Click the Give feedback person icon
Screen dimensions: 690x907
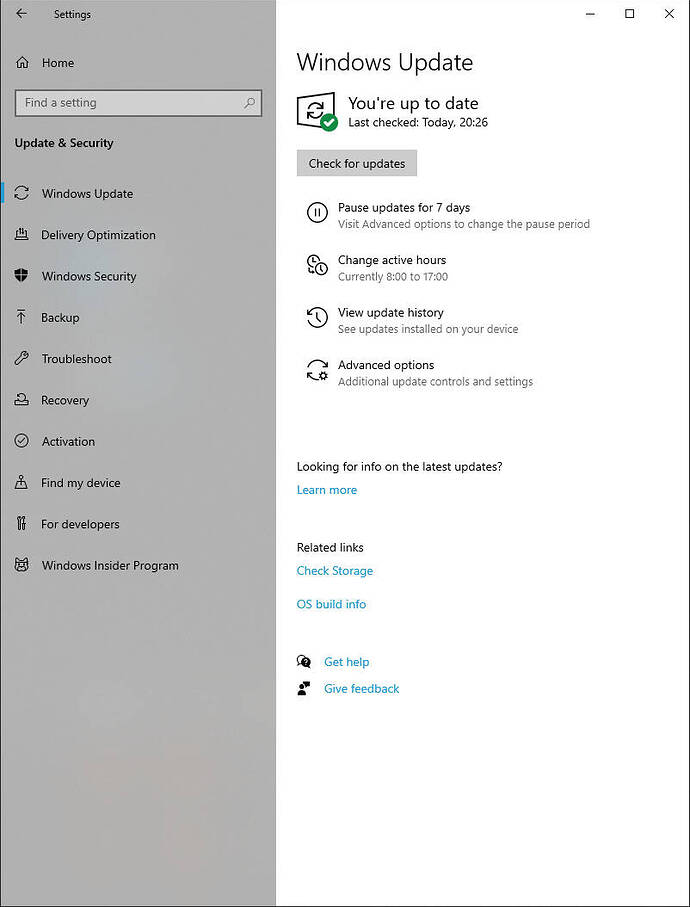[x=304, y=688]
